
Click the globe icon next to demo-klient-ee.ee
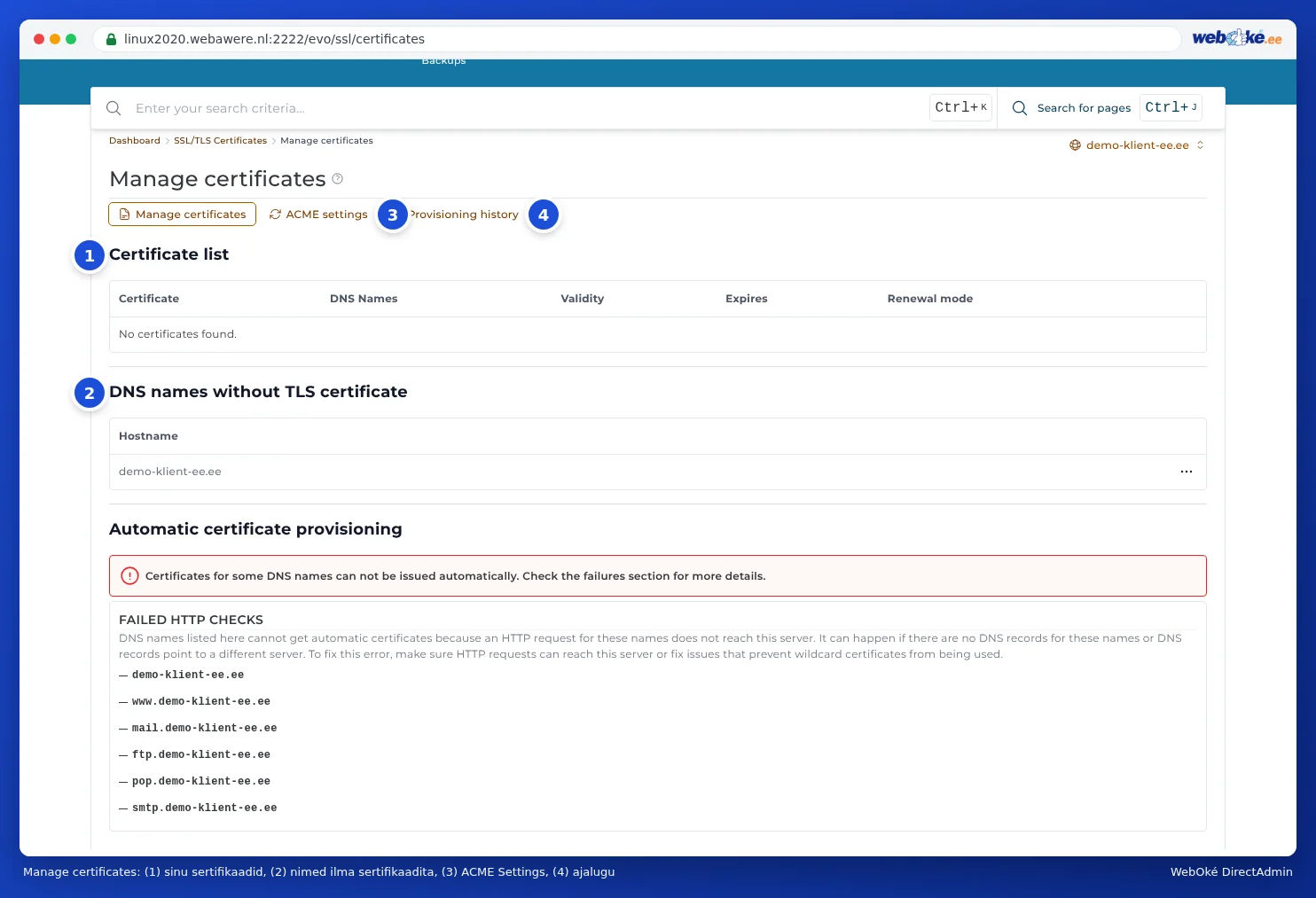(1075, 145)
